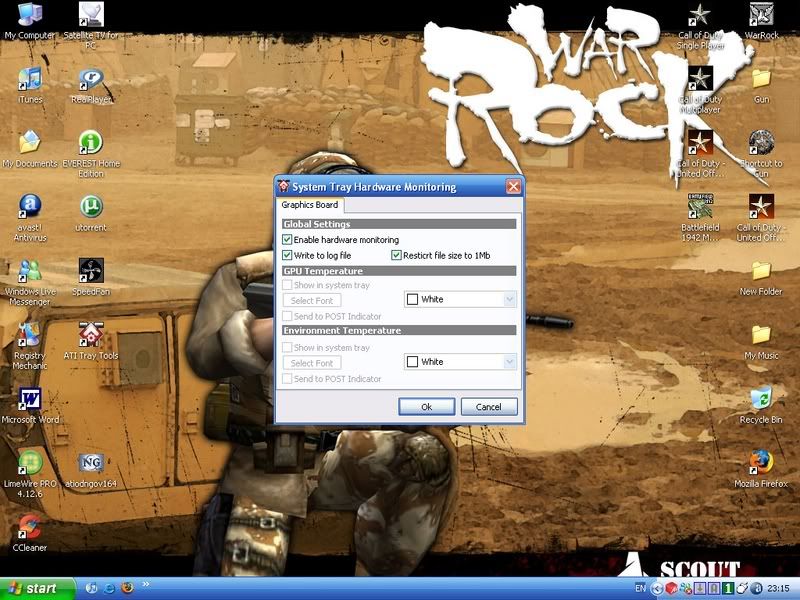Image resolution: width=800 pixels, height=600 pixels.
Task: Click the System Tray Hardware Monitoring title text
Action: click(x=374, y=187)
